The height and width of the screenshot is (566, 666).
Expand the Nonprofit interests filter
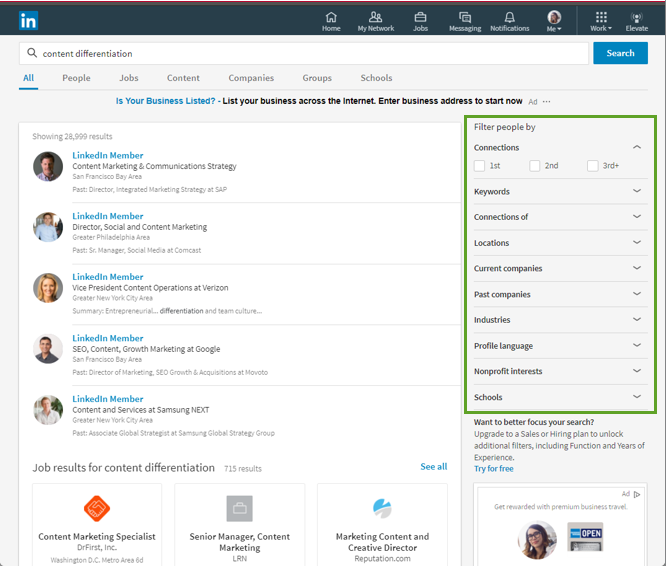click(637, 371)
